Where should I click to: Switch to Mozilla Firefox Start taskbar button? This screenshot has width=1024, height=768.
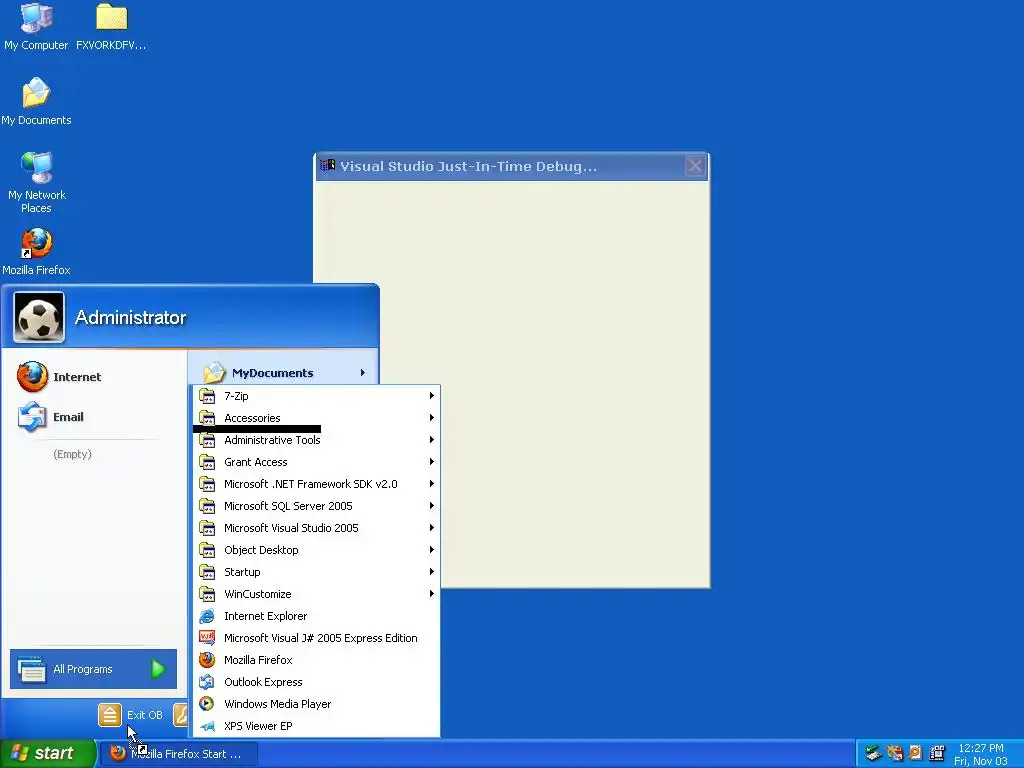click(x=178, y=754)
